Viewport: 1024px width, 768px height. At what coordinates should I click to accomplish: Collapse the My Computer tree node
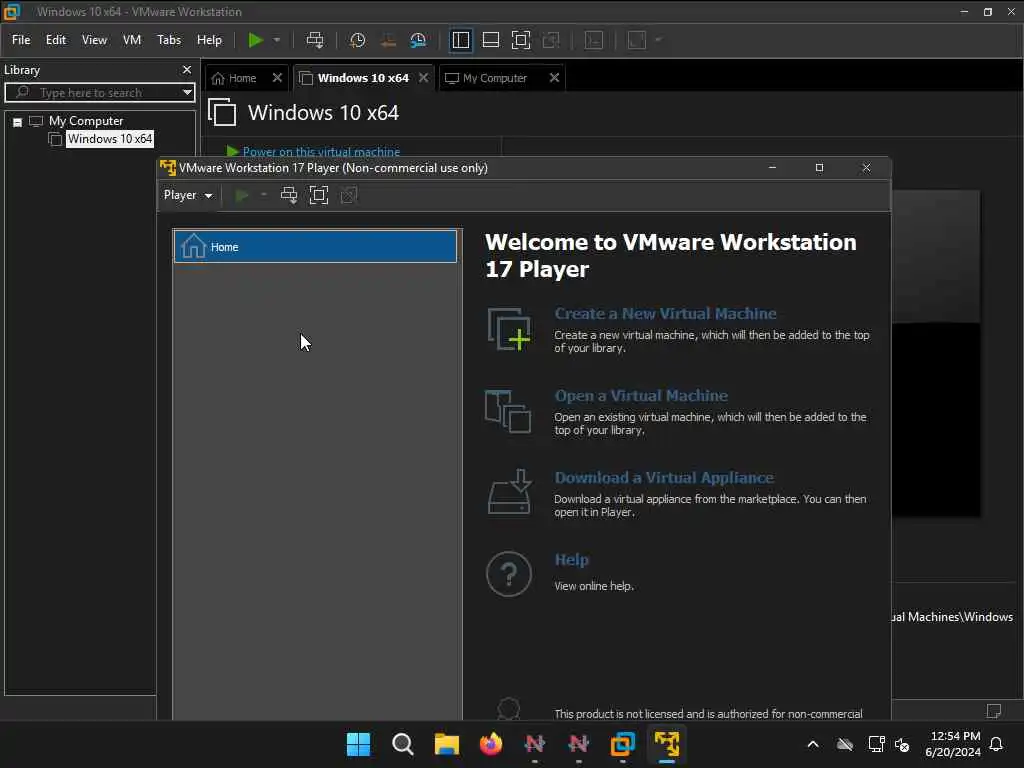[18, 122]
